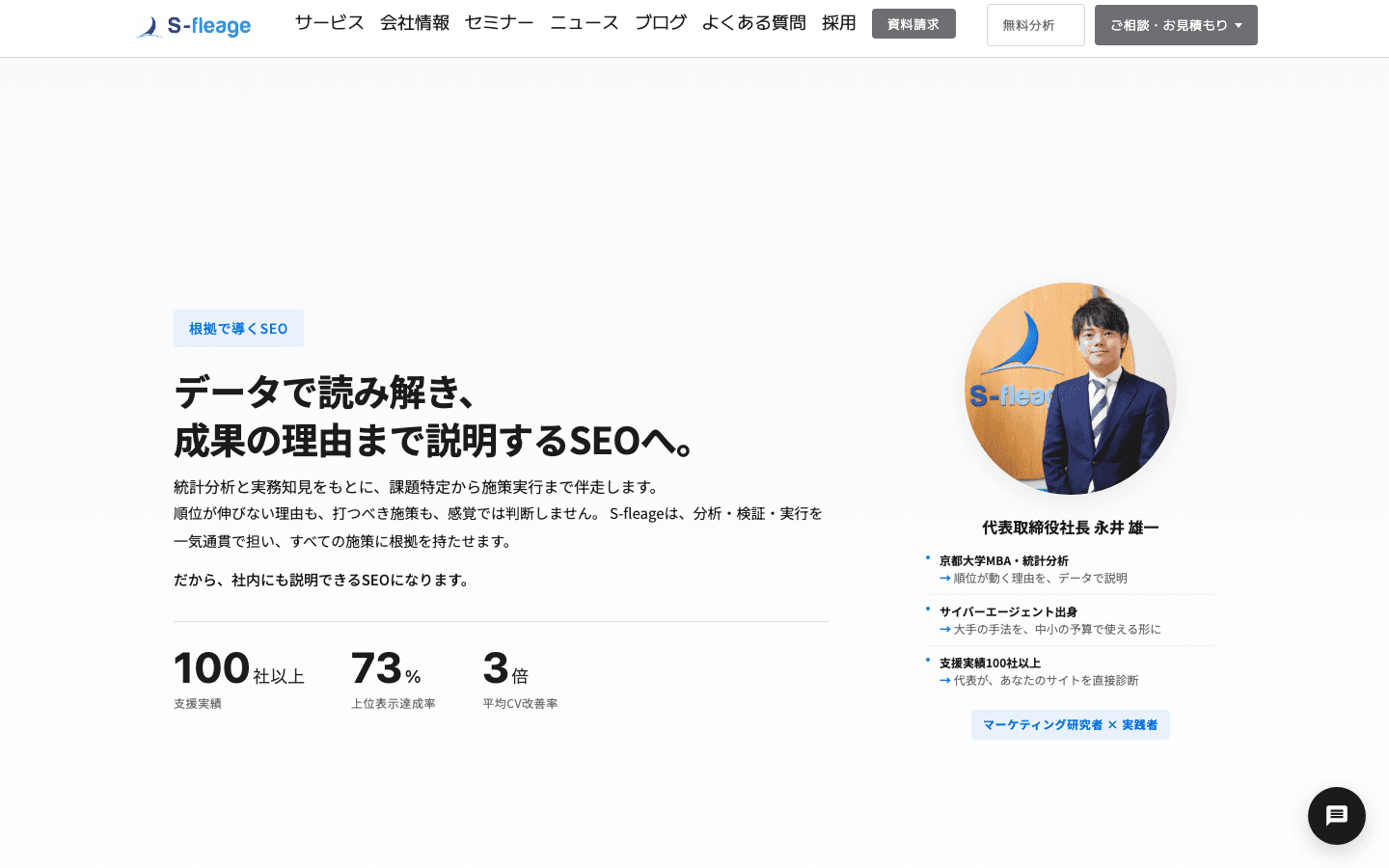The width and height of the screenshot is (1389, 868).
Task: Click the sentence 統計分析と実務知見をもとに、課題特定から施策実行まで伴走します。
Action: pyautogui.click(x=419, y=487)
